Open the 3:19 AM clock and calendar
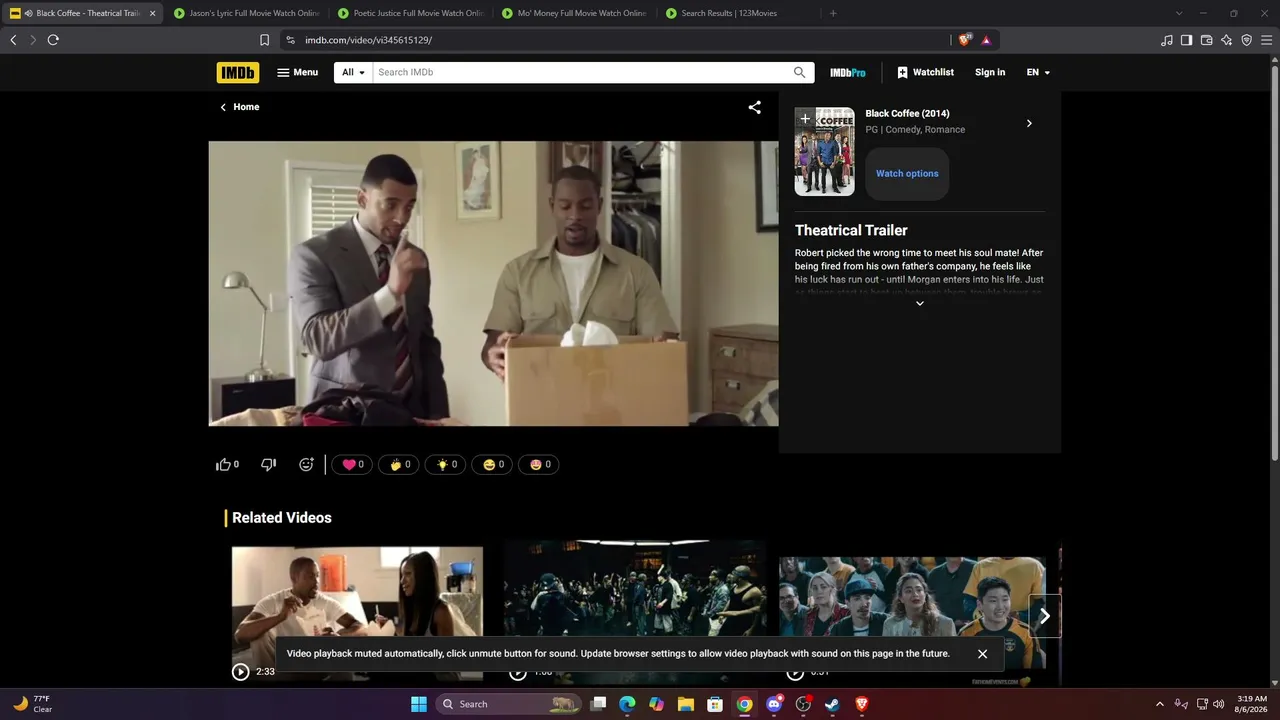This screenshot has width=1280, height=720. coord(1252,704)
